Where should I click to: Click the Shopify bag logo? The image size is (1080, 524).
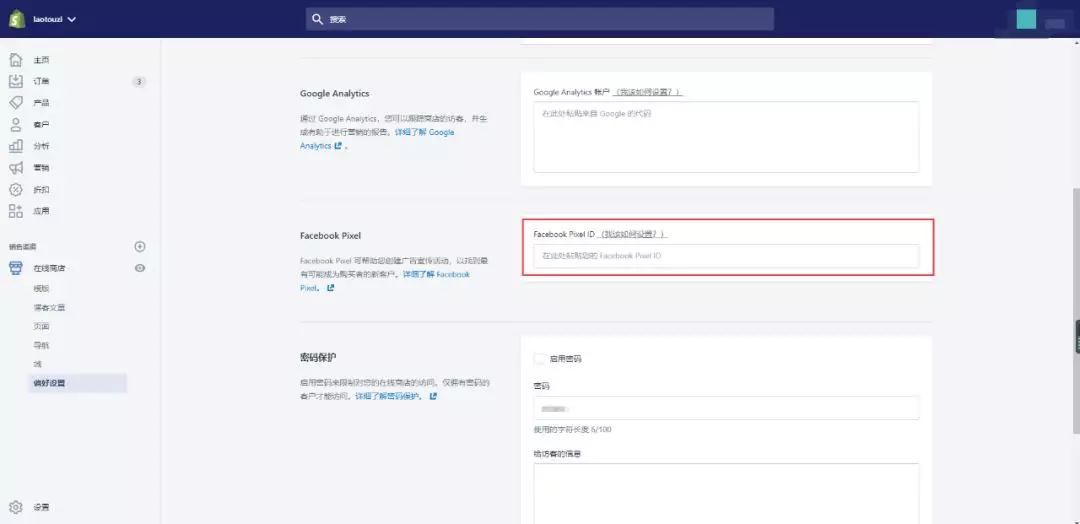(17, 19)
